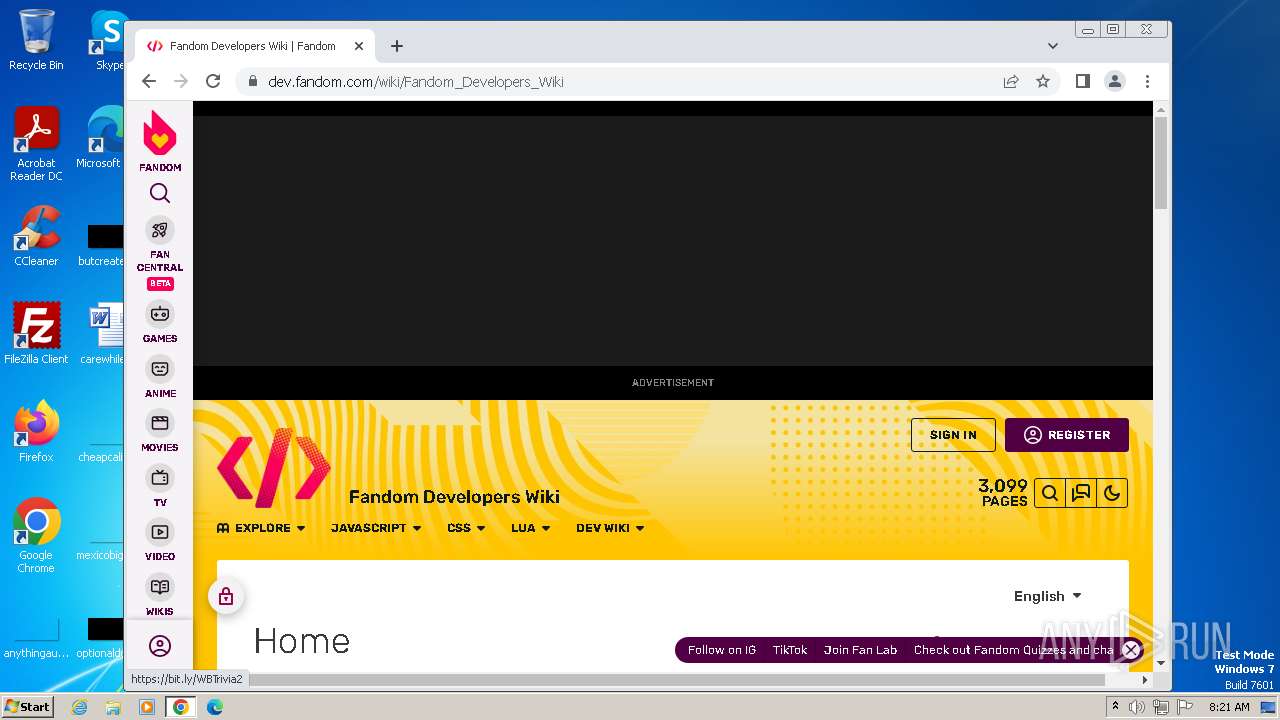
Task: Open the Windows Start menu
Action: 28,707
